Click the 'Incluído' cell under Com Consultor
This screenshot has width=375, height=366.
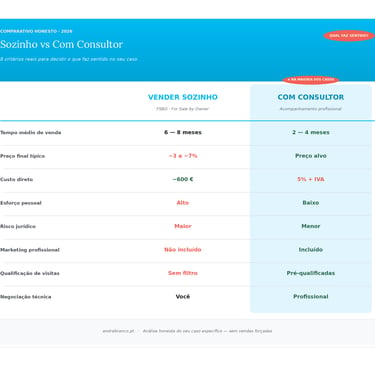311,250
